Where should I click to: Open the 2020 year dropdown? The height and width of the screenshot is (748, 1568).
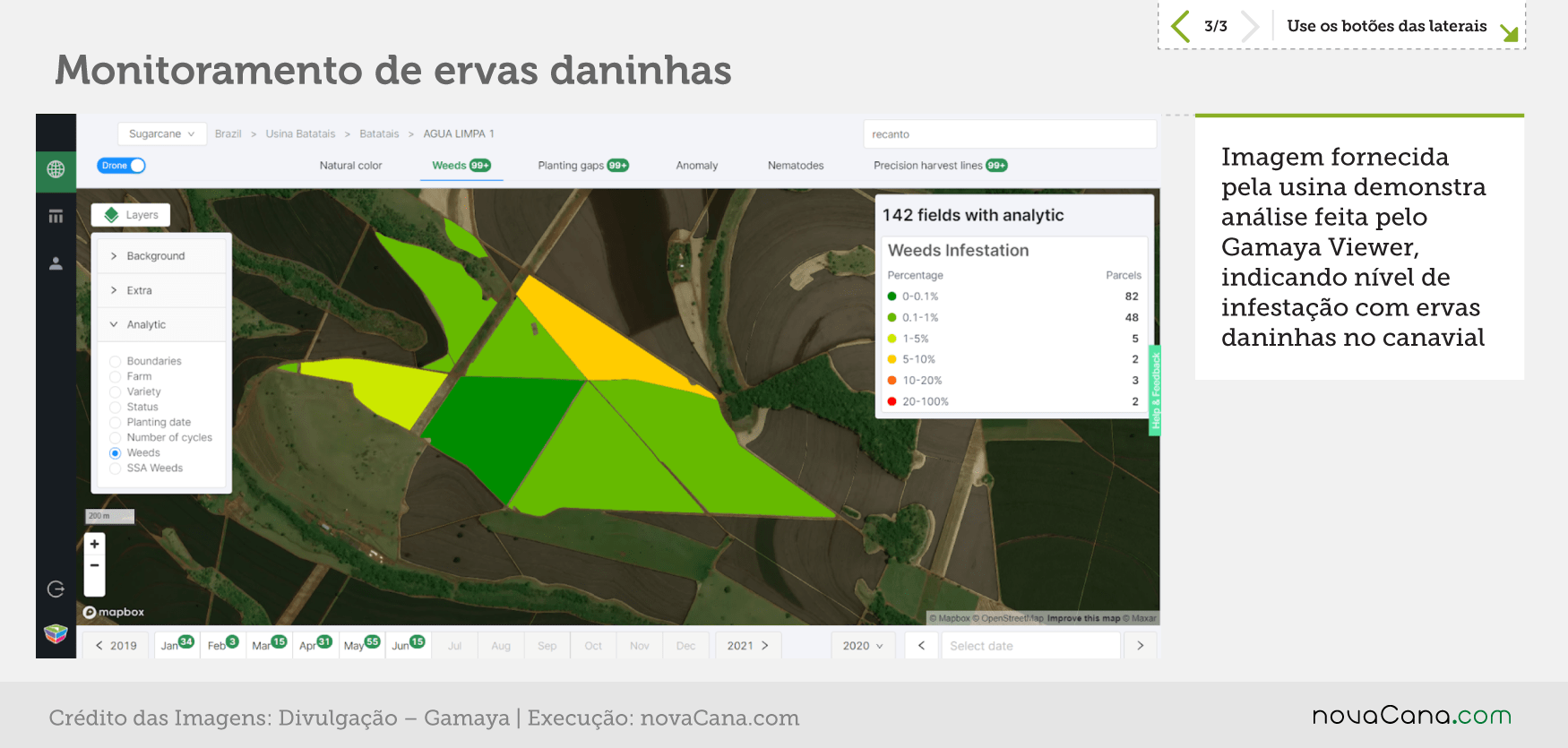[863, 646]
